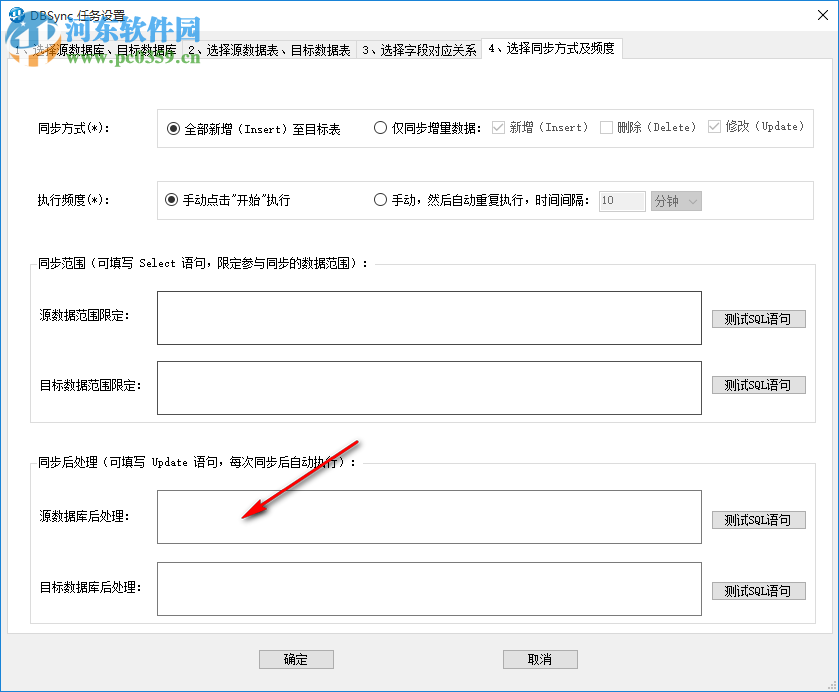Viewport: 839px width, 692px height.
Task: Click 测试SQL语句 beside 目标数据库后处理
Action: [x=758, y=590]
